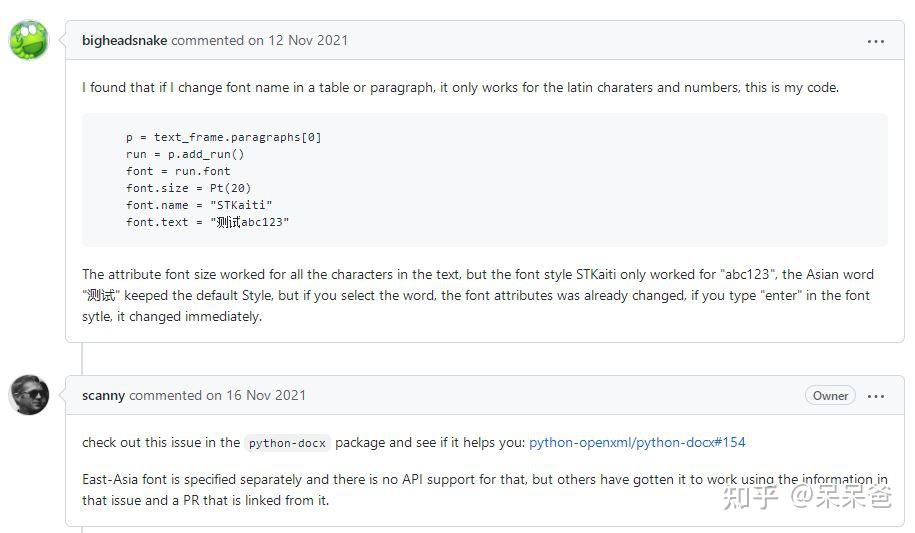Click the run = p.add_run() code line
The height and width of the screenshot is (533, 915).
[x=185, y=154]
